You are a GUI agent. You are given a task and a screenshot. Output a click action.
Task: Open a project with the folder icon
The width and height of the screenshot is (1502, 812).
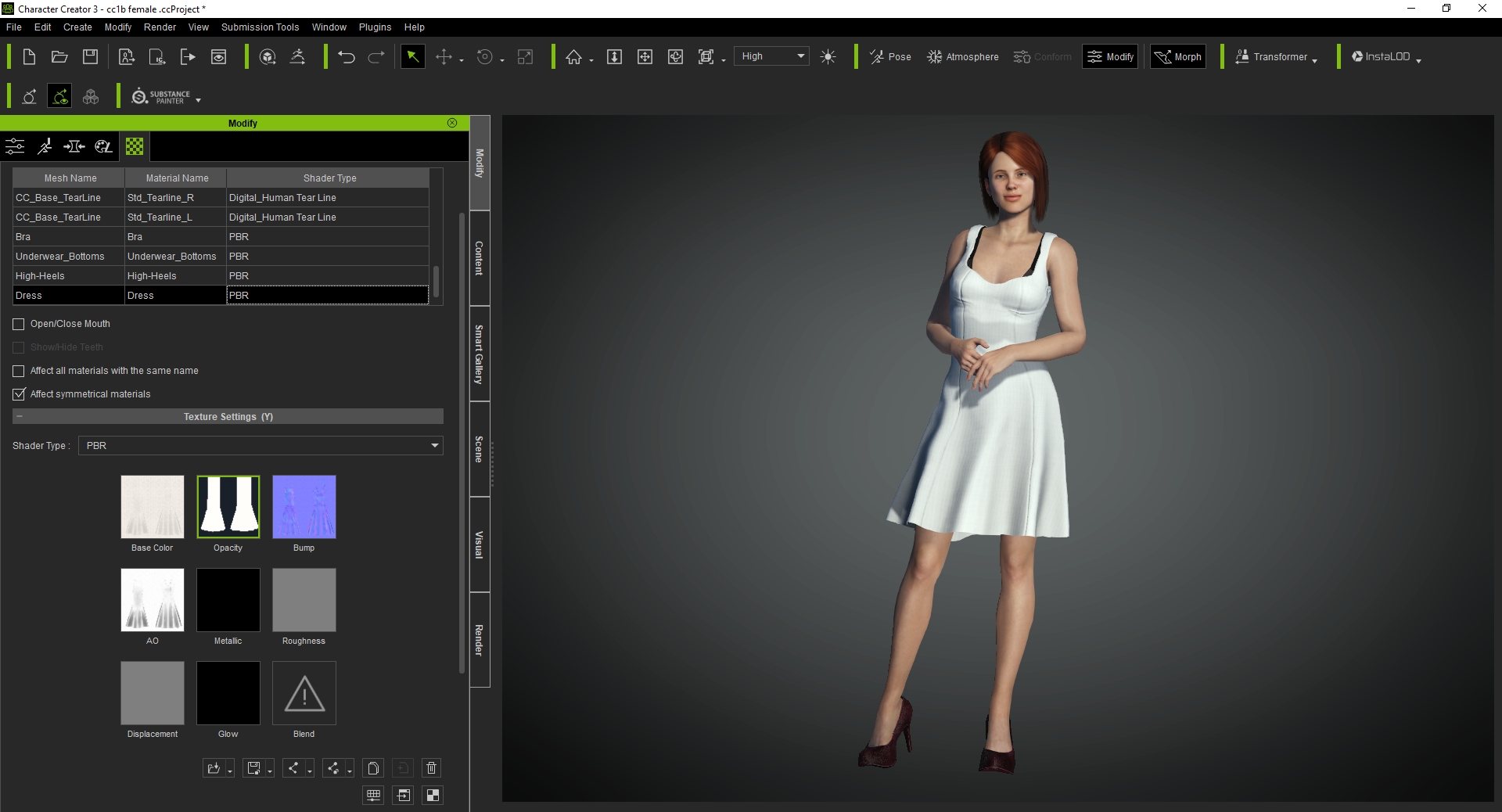click(59, 56)
